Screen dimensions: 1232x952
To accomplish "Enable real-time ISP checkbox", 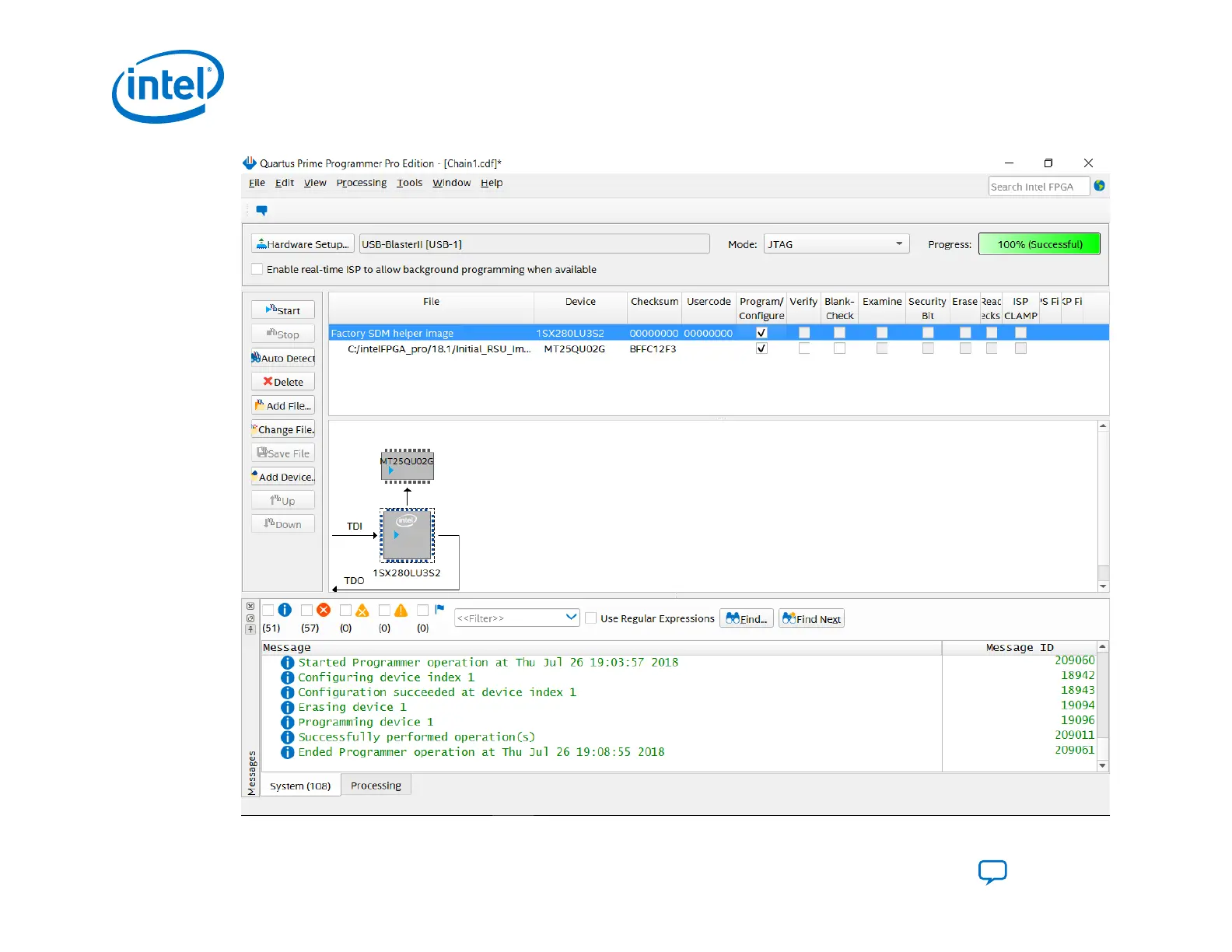I will click(x=257, y=269).
